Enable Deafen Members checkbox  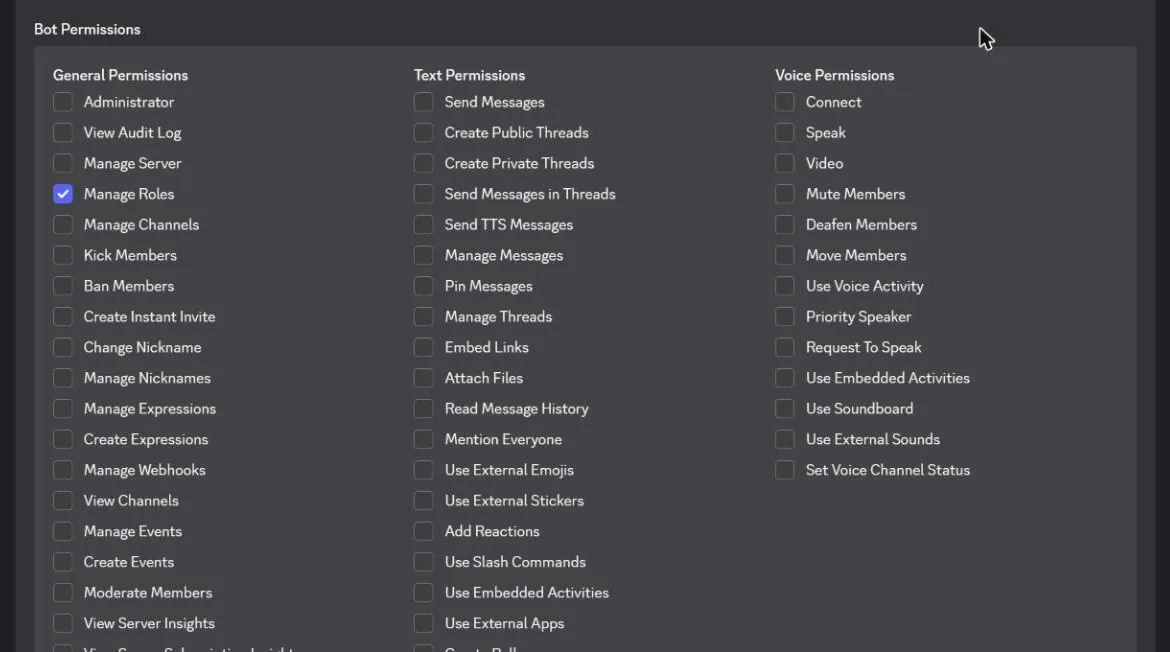(x=784, y=225)
